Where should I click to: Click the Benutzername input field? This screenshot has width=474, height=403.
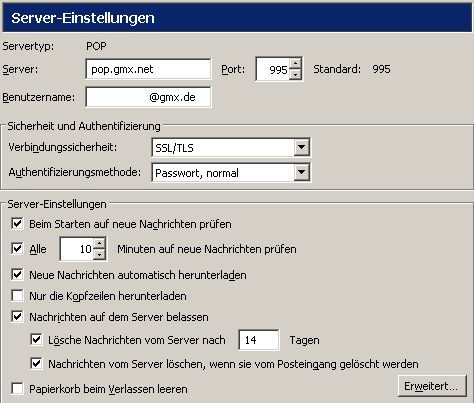click(148, 97)
